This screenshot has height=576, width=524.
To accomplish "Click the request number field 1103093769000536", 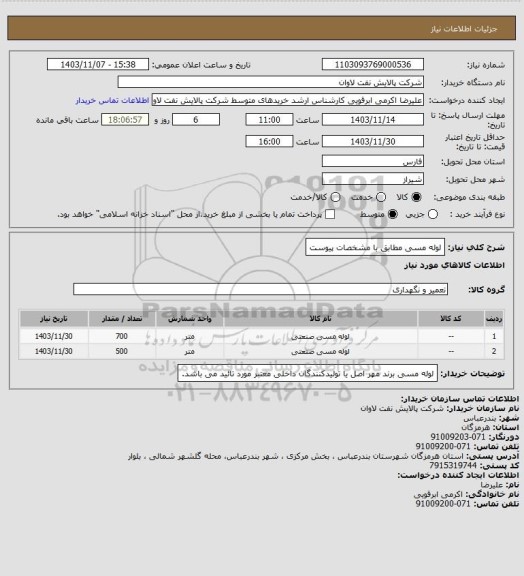I will (373, 64).
